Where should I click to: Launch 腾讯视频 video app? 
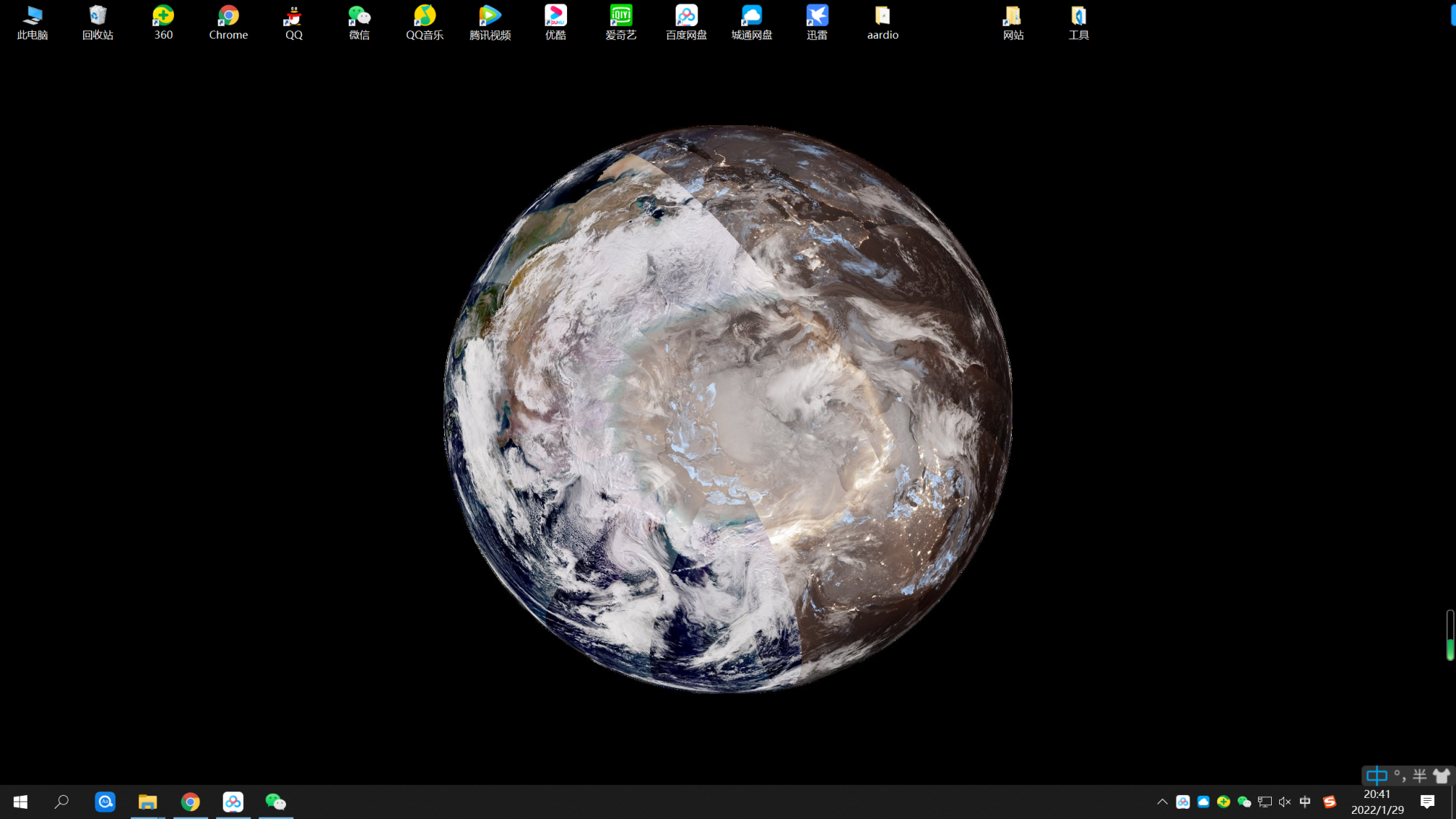coord(490,16)
